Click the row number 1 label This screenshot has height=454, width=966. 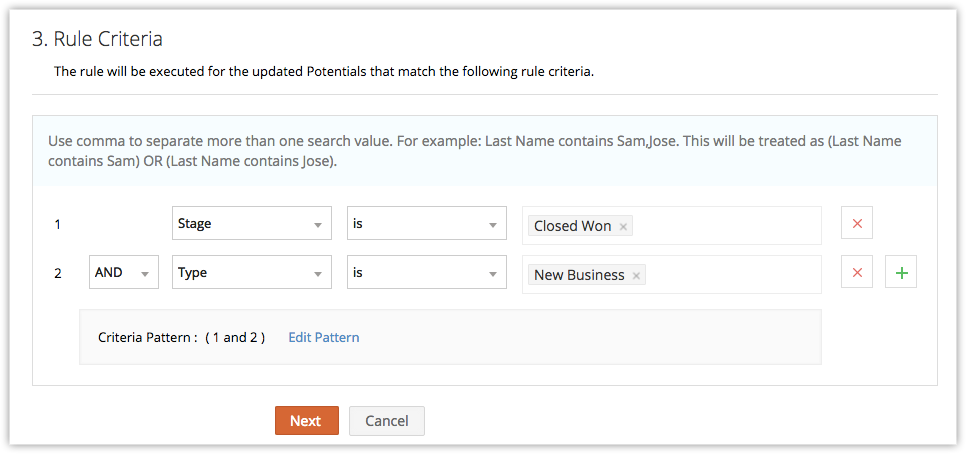pyautogui.click(x=58, y=225)
